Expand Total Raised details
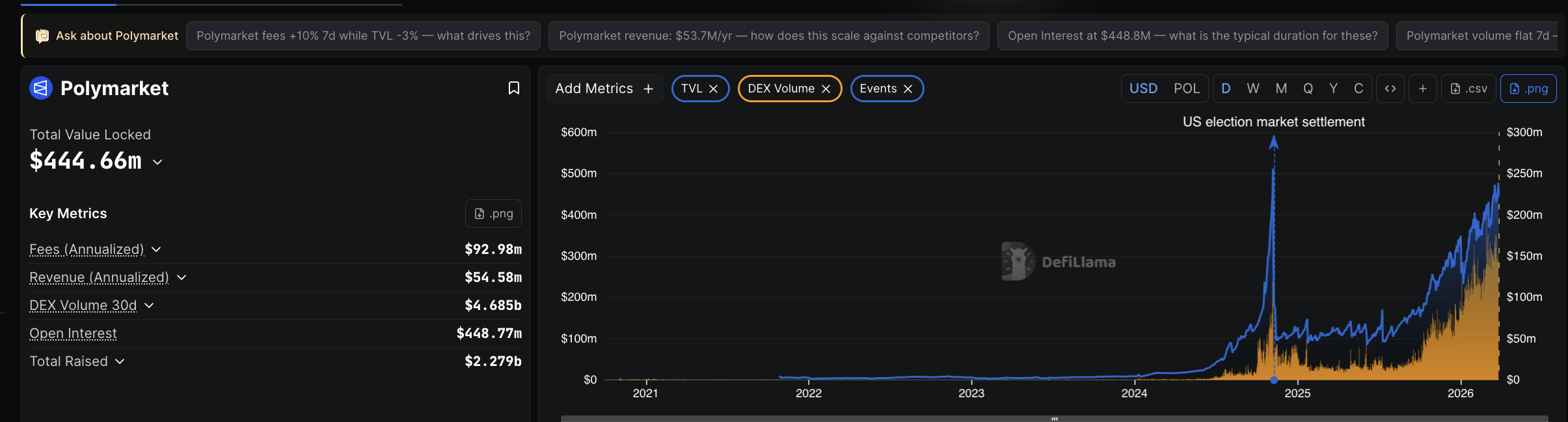 (x=120, y=361)
